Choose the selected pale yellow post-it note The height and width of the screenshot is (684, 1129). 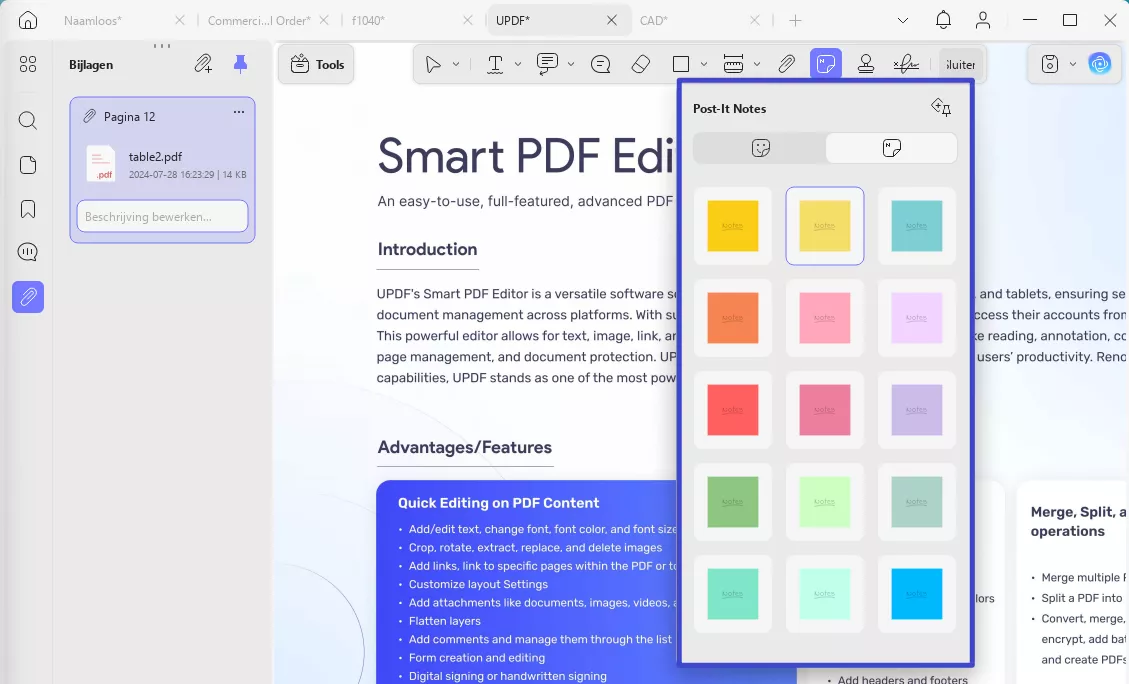click(825, 226)
